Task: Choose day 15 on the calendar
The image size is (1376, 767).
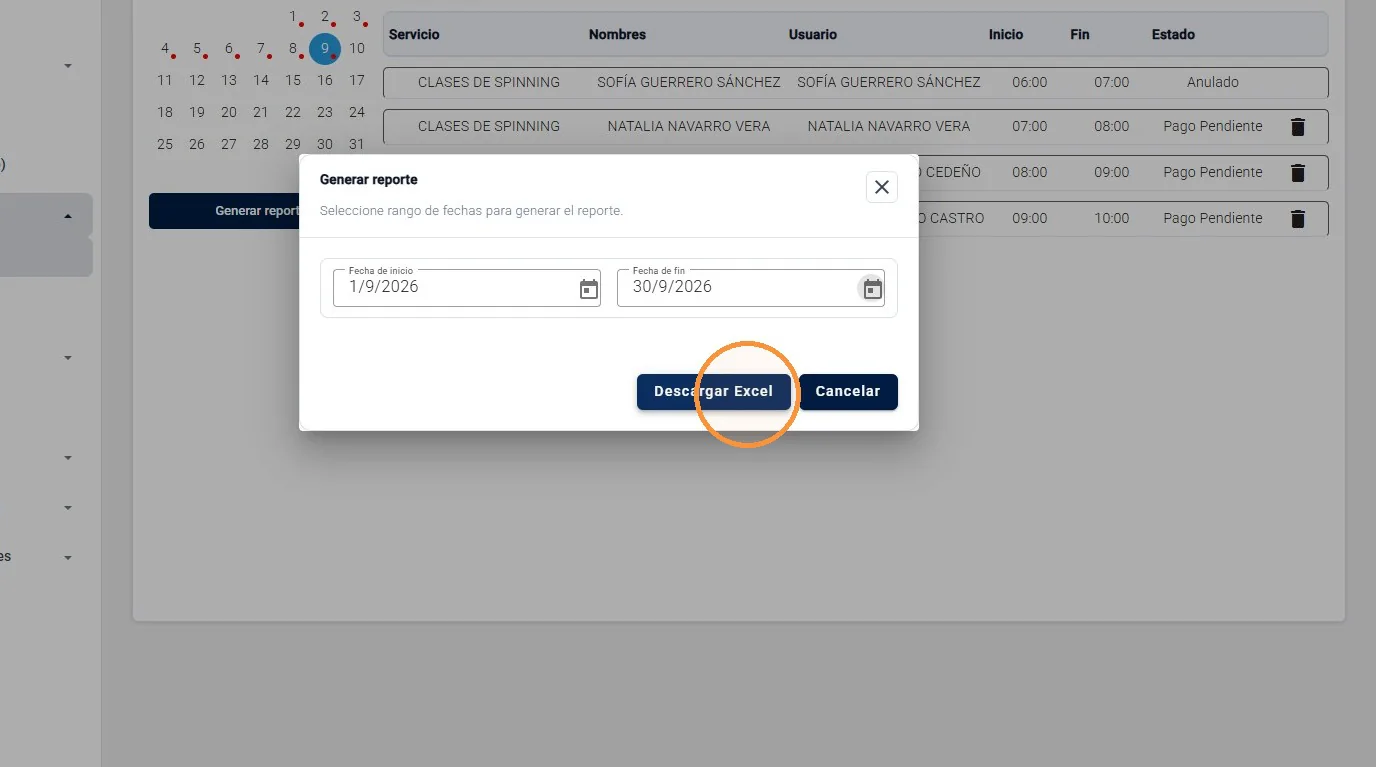Action: (x=293, y=80)
